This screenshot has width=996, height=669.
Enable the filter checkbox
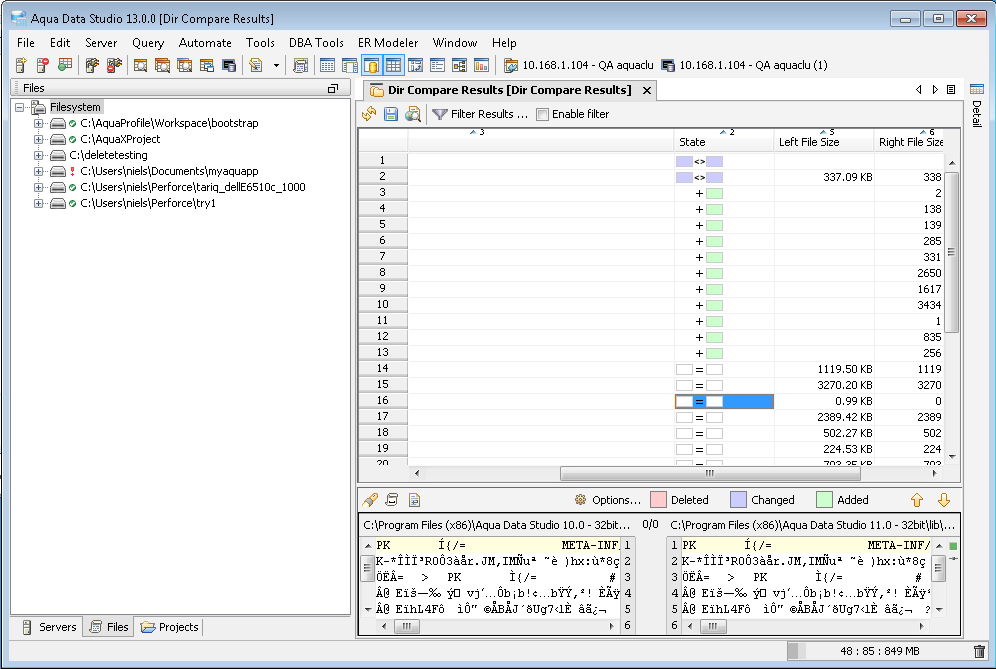click(x=542, y=114)
